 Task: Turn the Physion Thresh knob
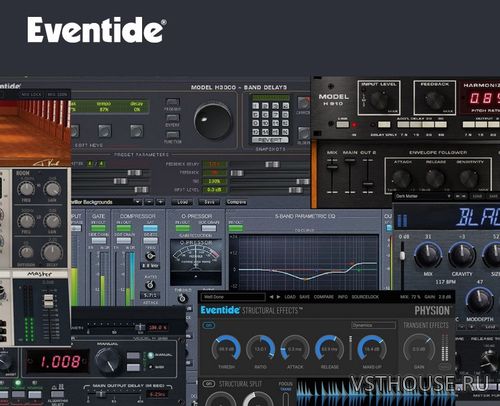click(226, 349)
